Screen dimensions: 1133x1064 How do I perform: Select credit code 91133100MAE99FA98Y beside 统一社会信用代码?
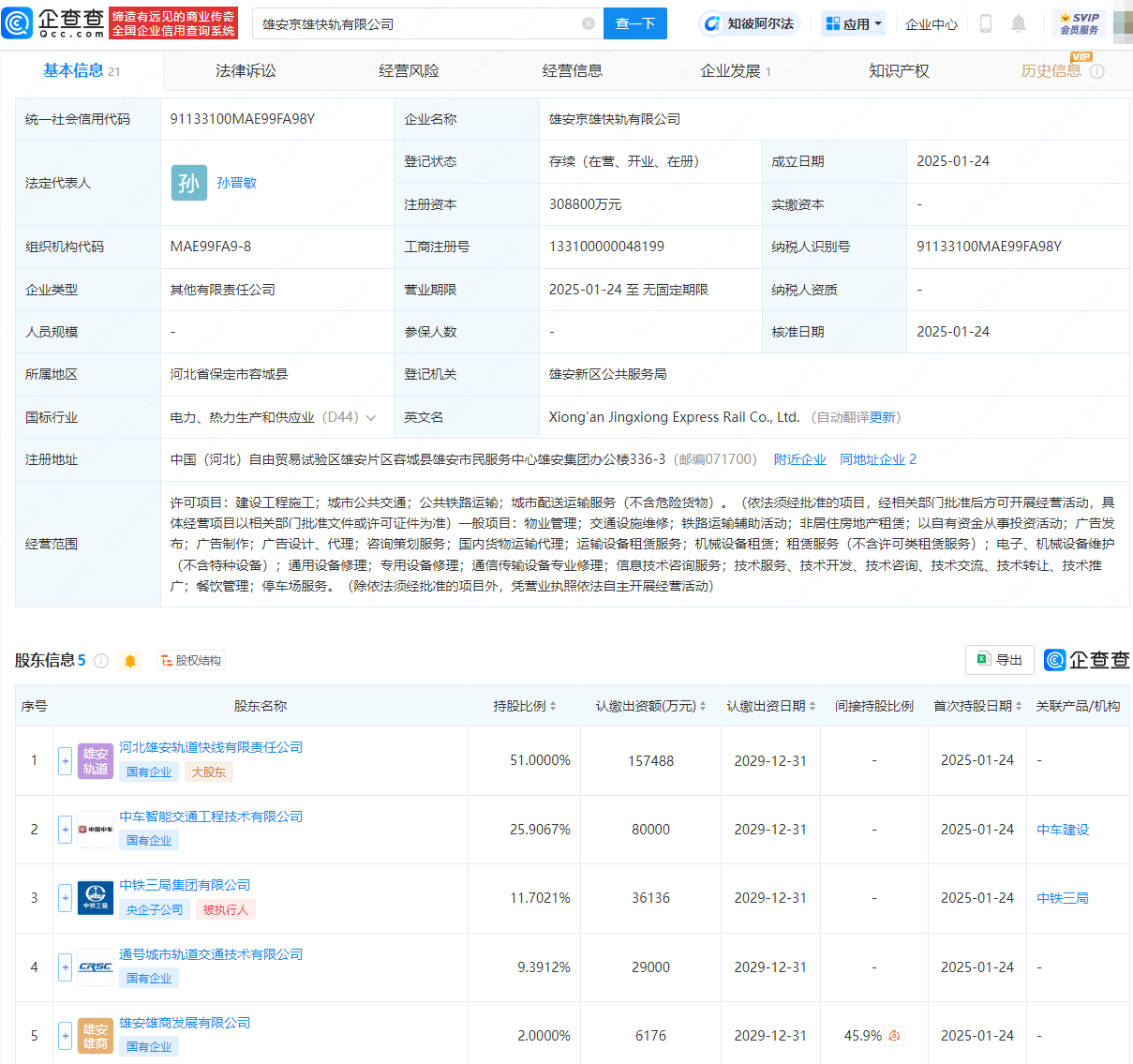243,119
